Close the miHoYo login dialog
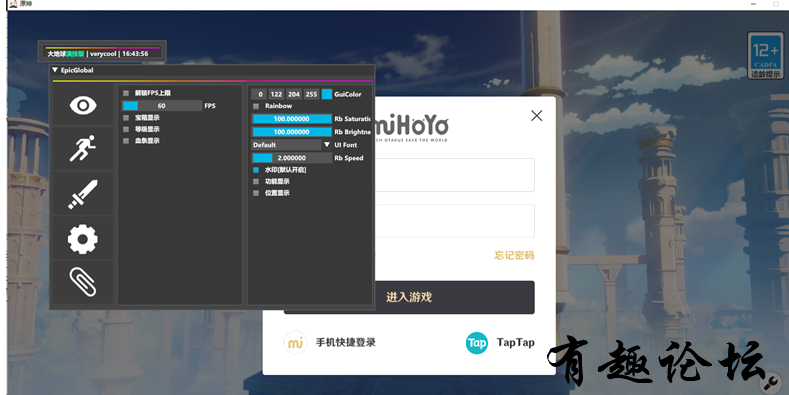This screenshot has width=789, height=395. 537,116
